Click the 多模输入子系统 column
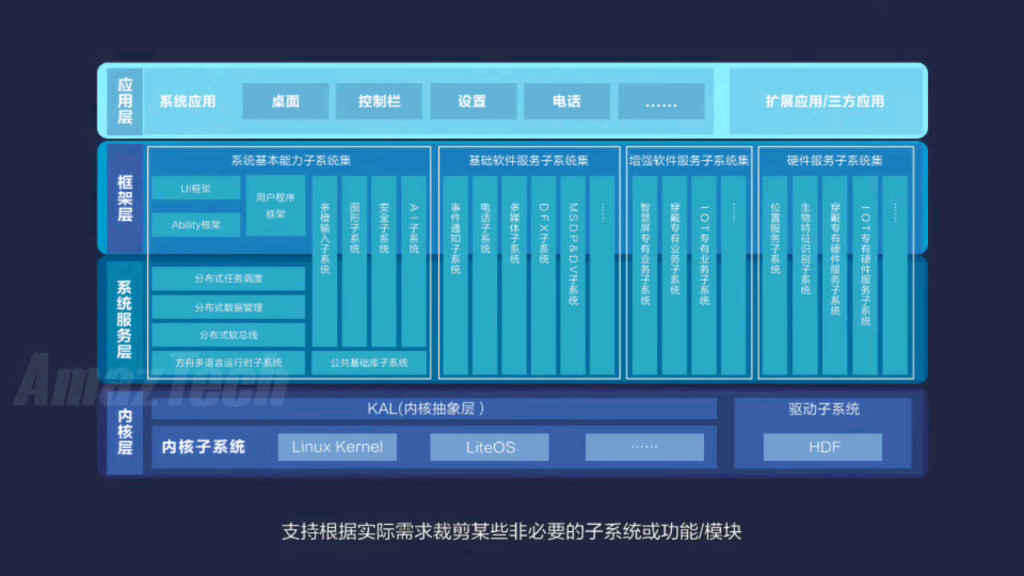The width and height of the screenshot is (1024, 576). pos(325,261)
